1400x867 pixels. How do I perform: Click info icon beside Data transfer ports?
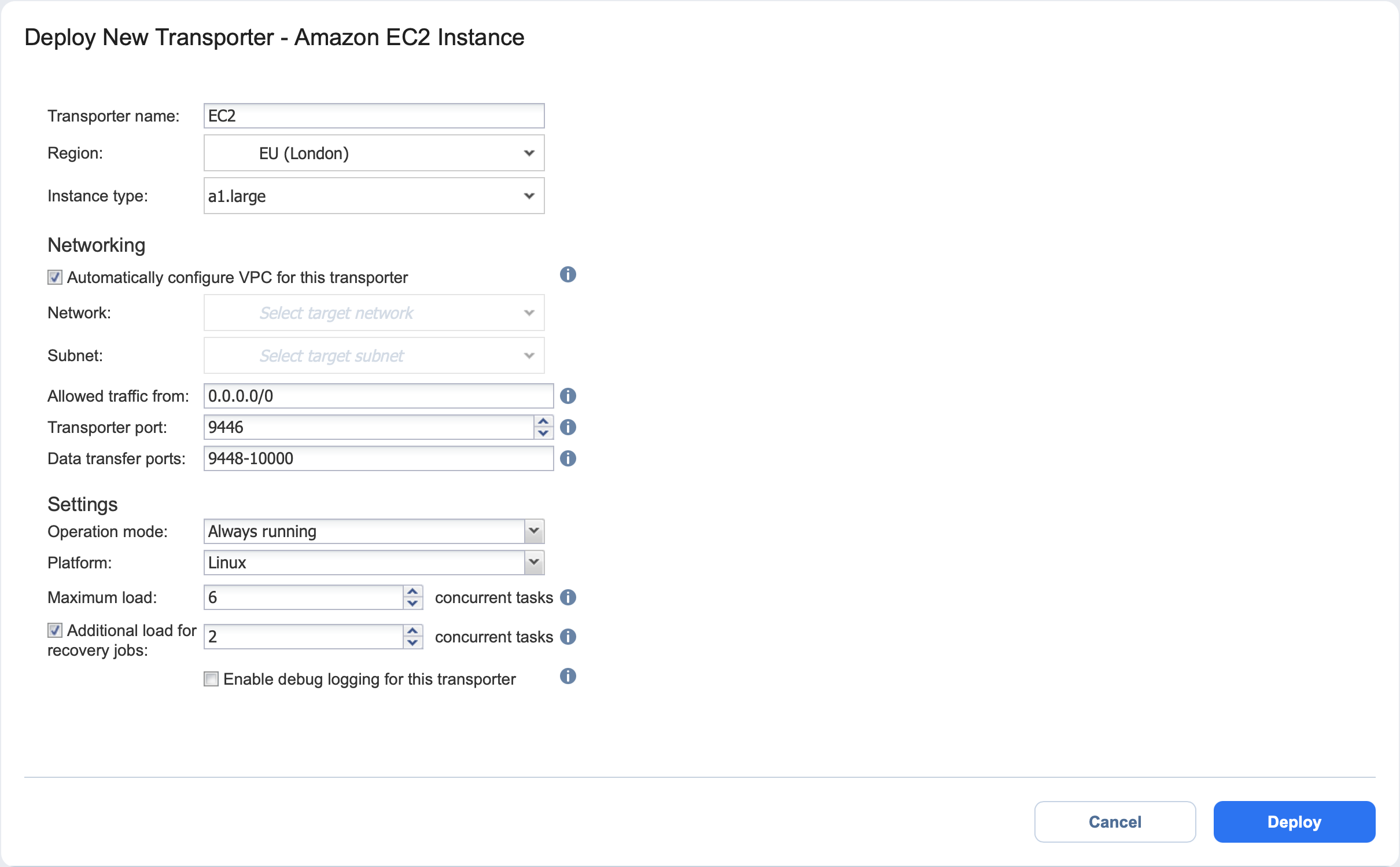coord(568,458)
